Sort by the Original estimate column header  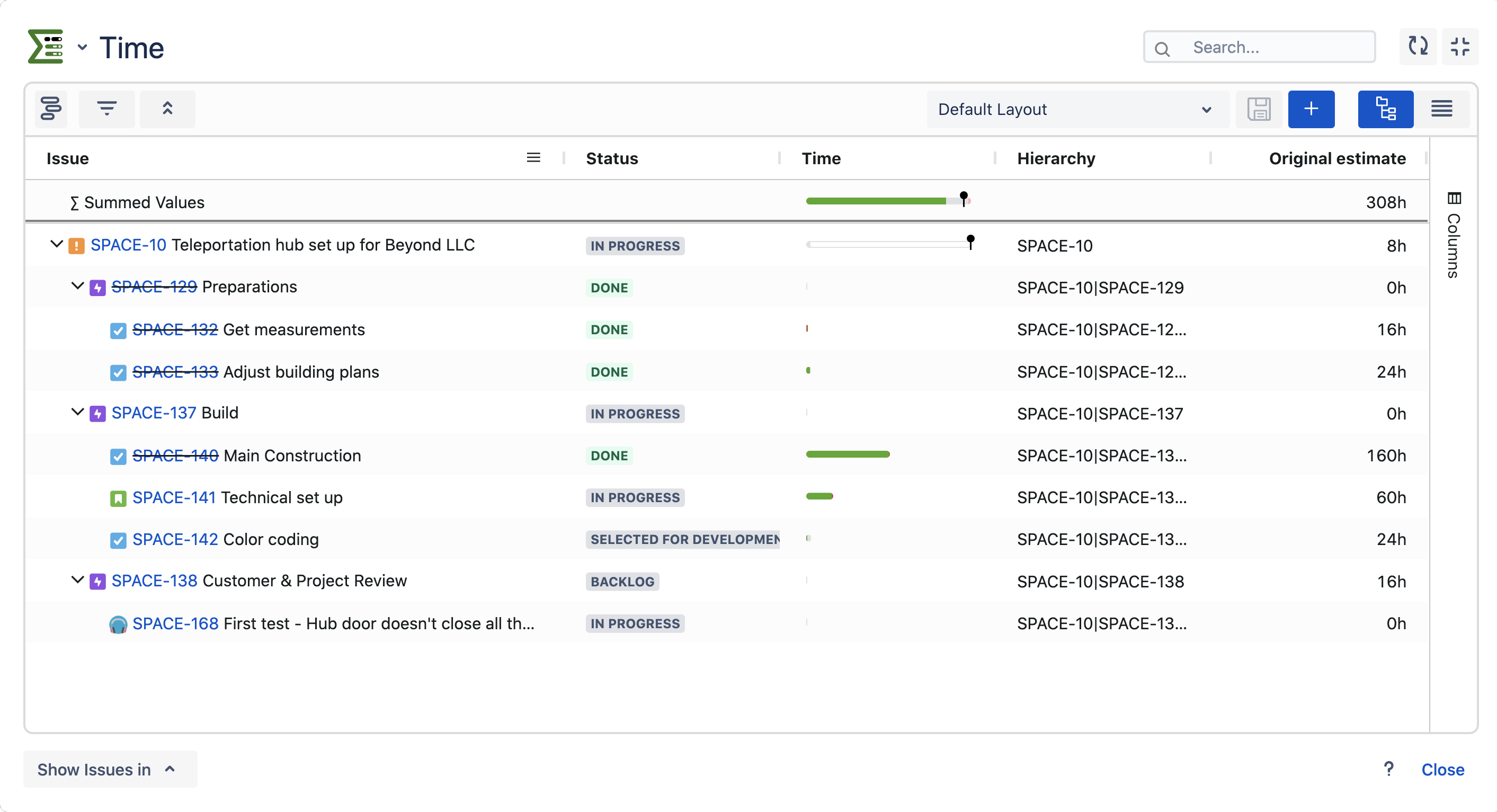1336,158
